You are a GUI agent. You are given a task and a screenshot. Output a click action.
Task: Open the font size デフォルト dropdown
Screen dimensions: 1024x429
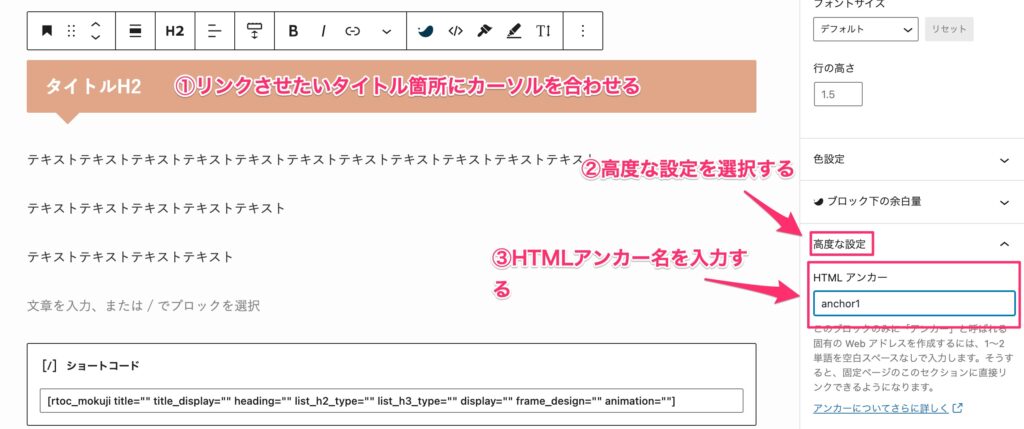(866, 29)
